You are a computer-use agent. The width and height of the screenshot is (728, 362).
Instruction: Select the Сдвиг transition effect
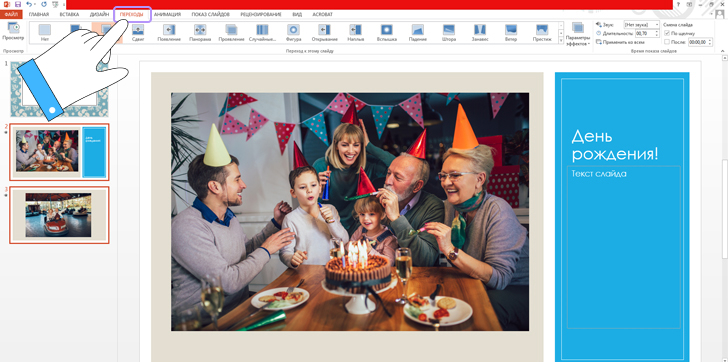click(137, 33)
